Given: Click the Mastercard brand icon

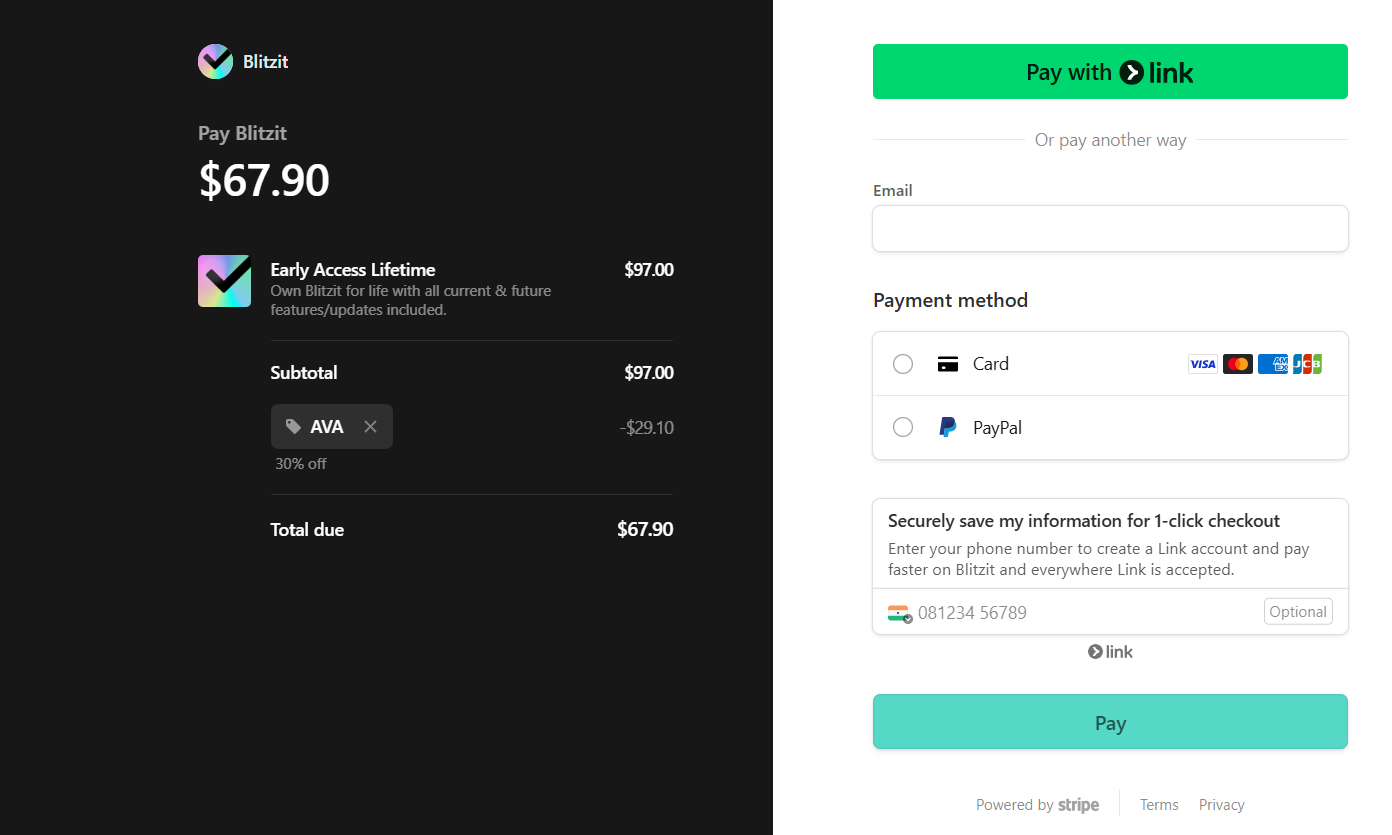Looking at the screenshot, I should click(1238, 364).
